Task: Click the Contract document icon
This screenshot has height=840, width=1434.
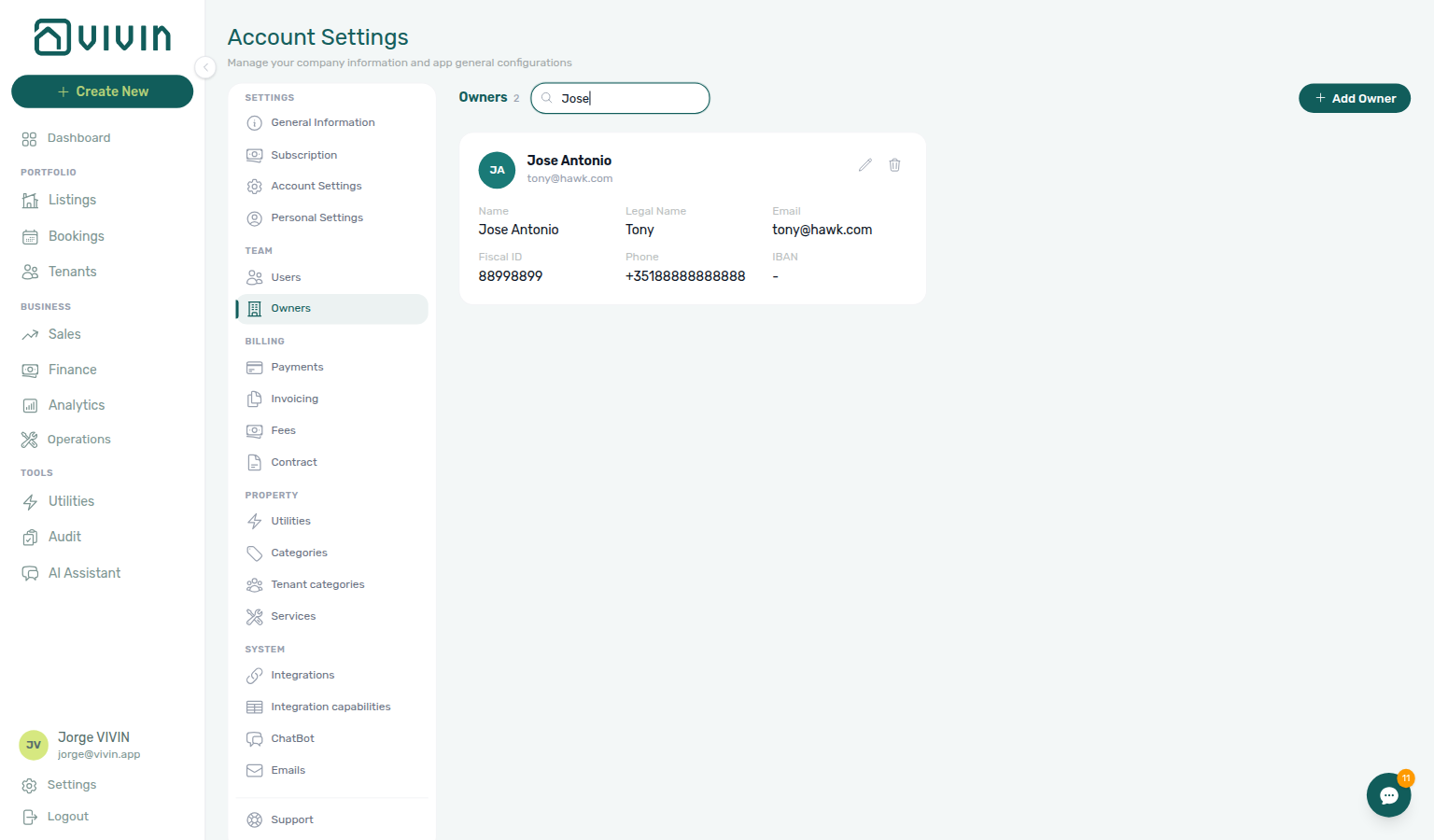Action: tap(254, 463)
